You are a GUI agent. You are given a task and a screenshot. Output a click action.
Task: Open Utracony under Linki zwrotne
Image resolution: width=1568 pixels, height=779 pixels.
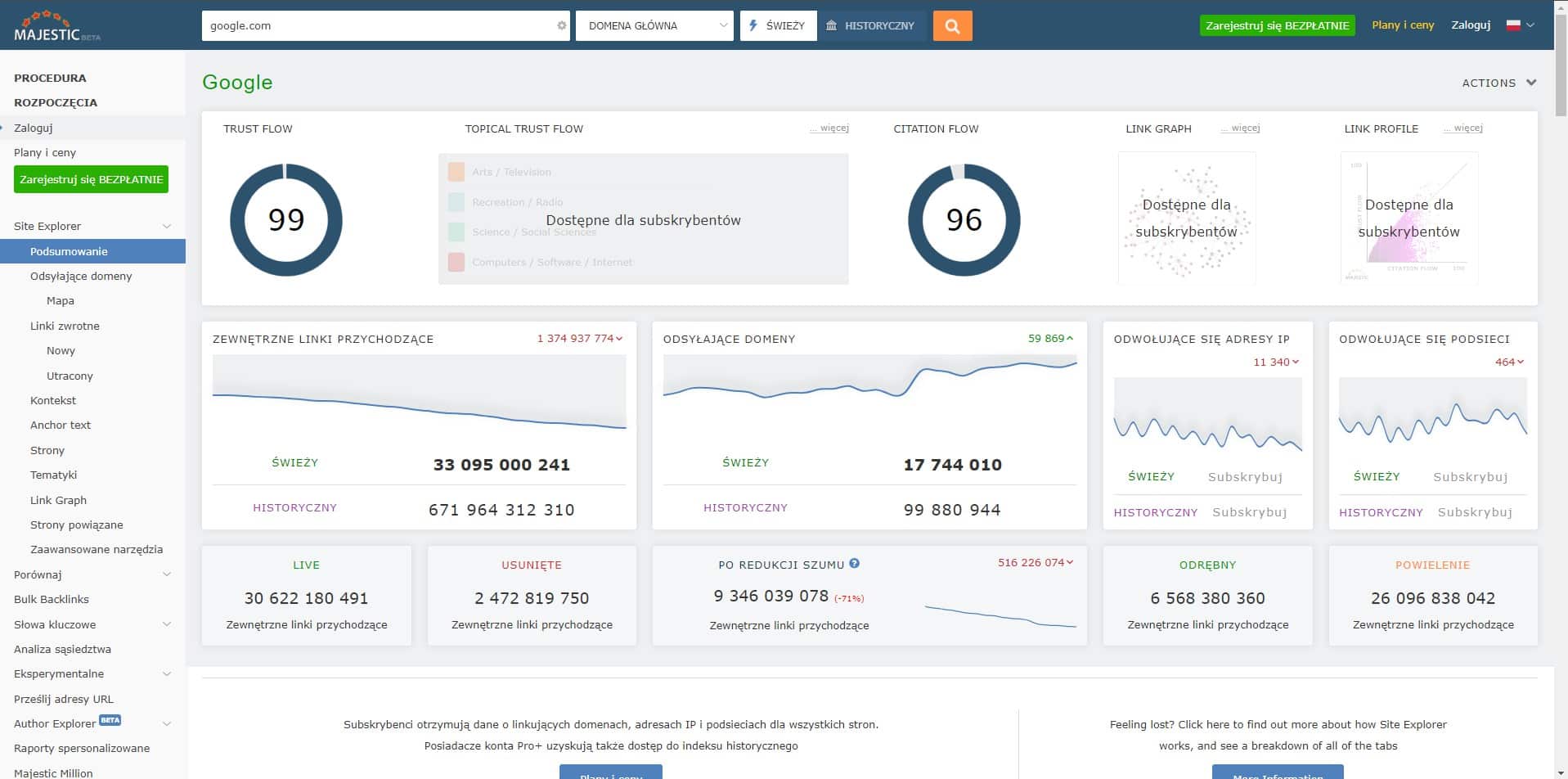pos(70,376)
